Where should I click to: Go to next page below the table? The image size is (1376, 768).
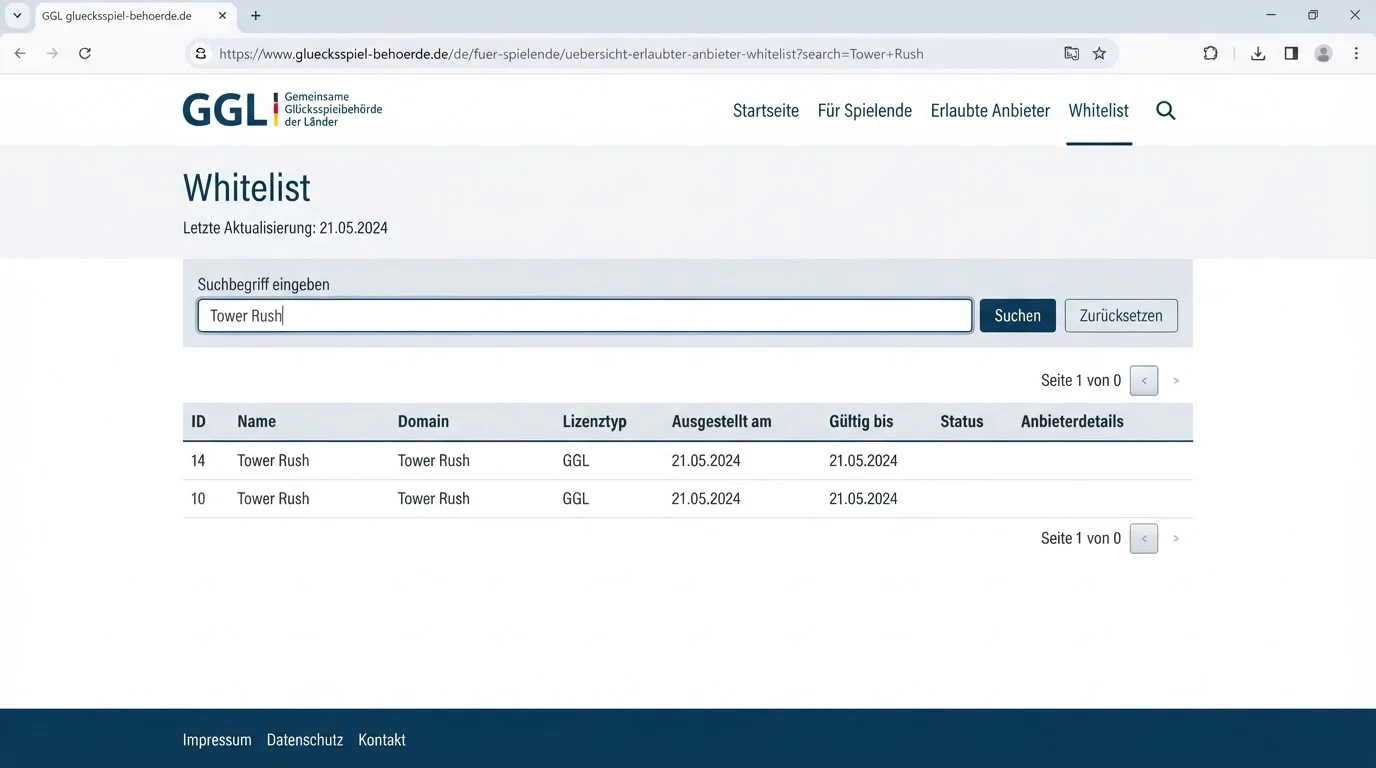[x=1176, y=539]
